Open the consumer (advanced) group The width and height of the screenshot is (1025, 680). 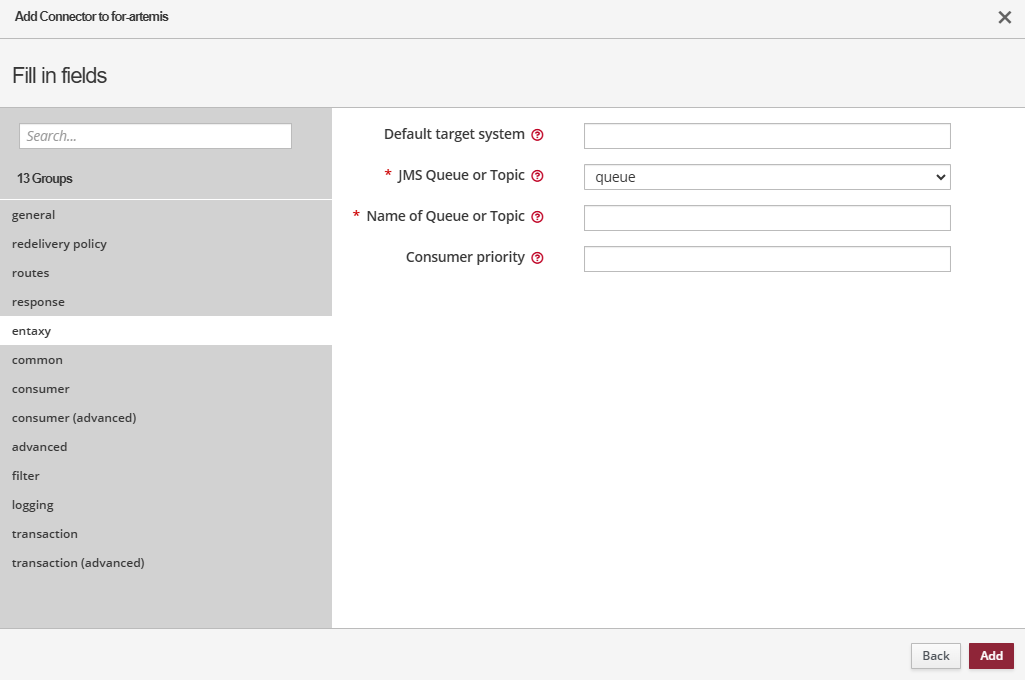(74, 418)
